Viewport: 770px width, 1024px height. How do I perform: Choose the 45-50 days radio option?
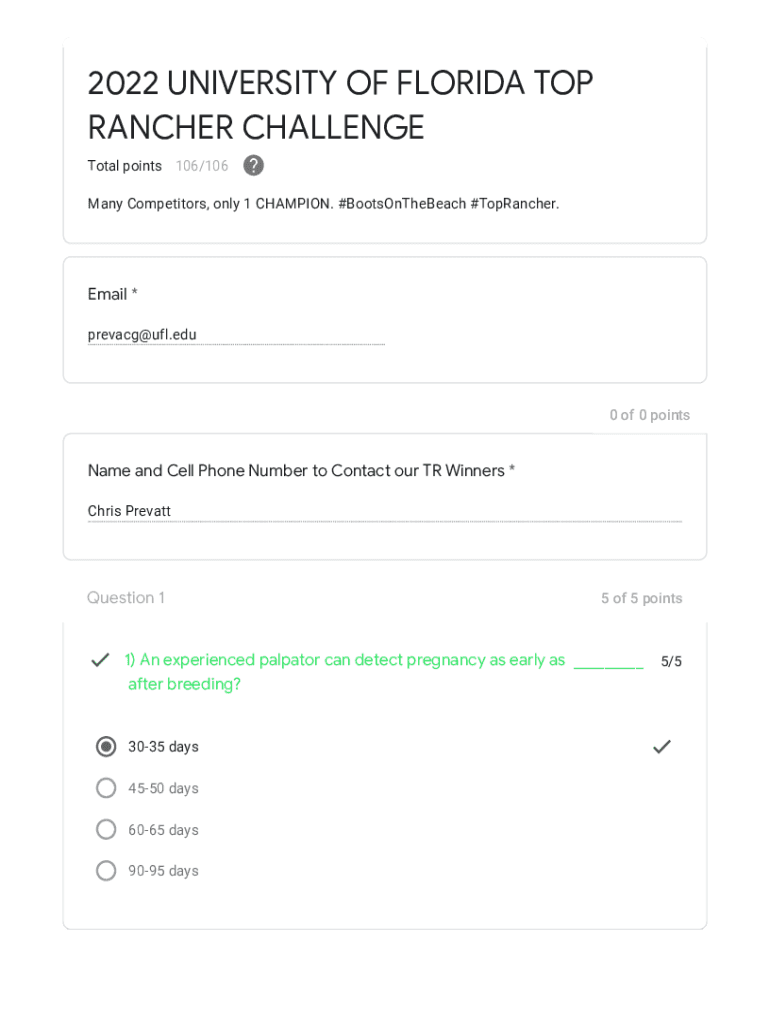106,788
